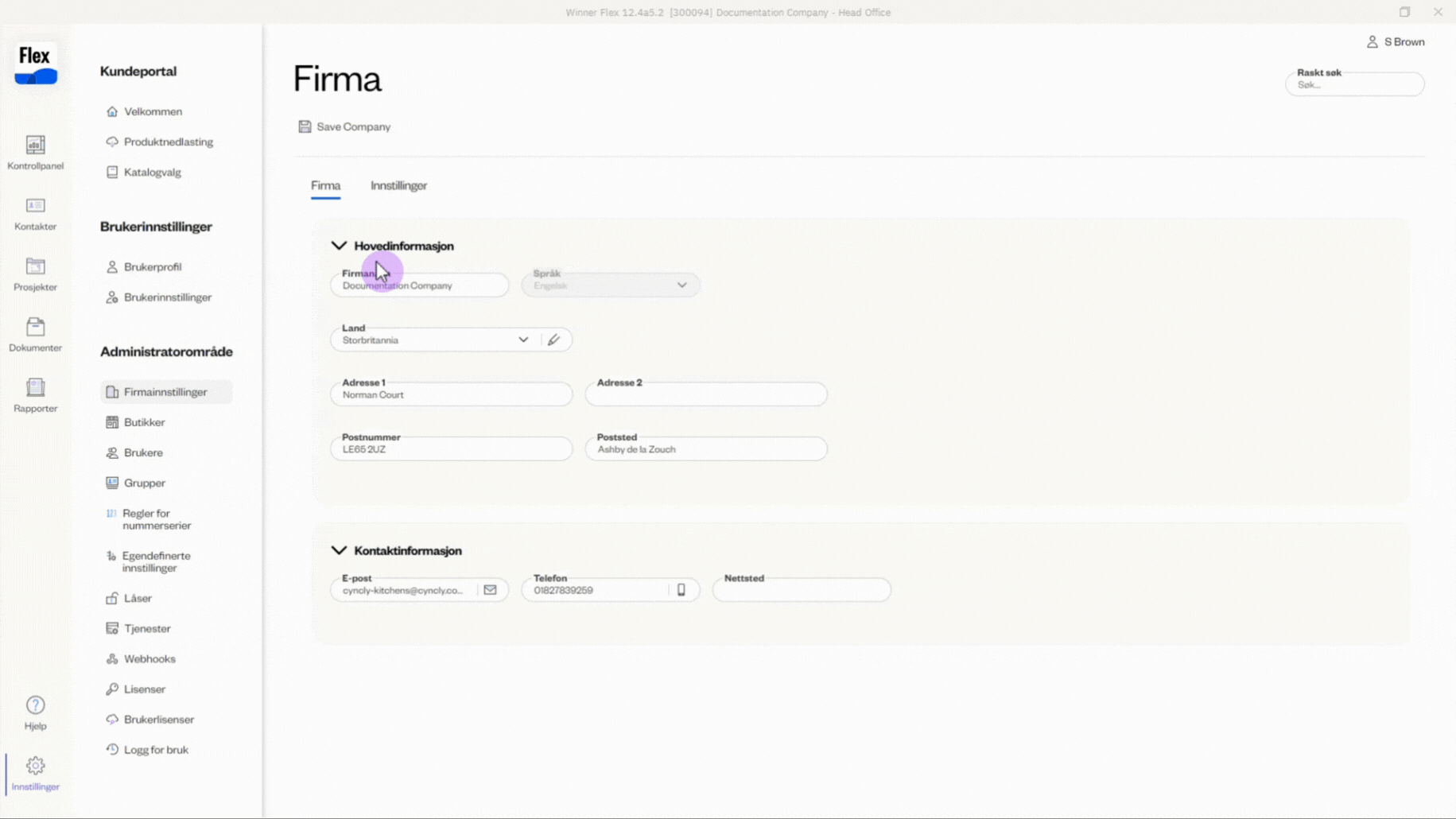Click the edit pencil beside Land
Viewport: 1456px width, 819px height.
pyautogui.click(x=553, y=340)
